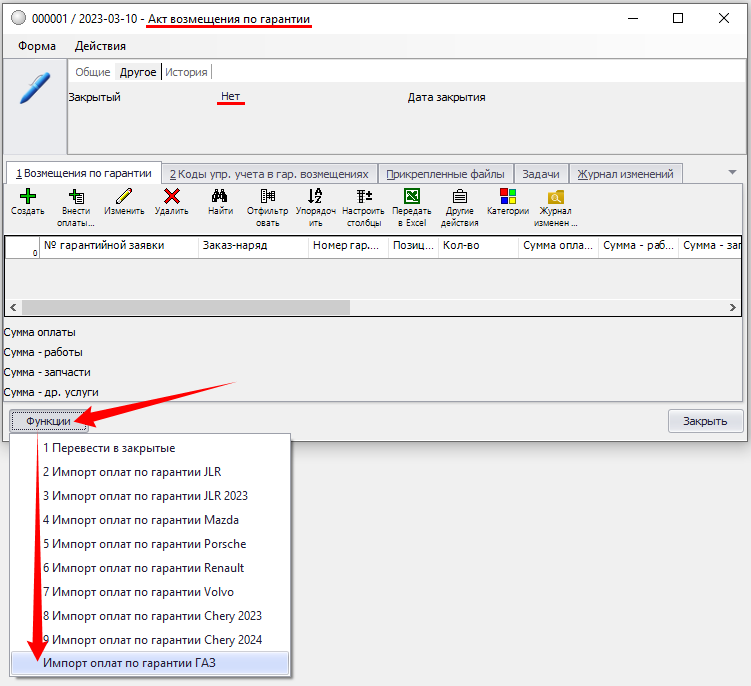Click the Удалить red cross icon

click(x=171, y=197)
